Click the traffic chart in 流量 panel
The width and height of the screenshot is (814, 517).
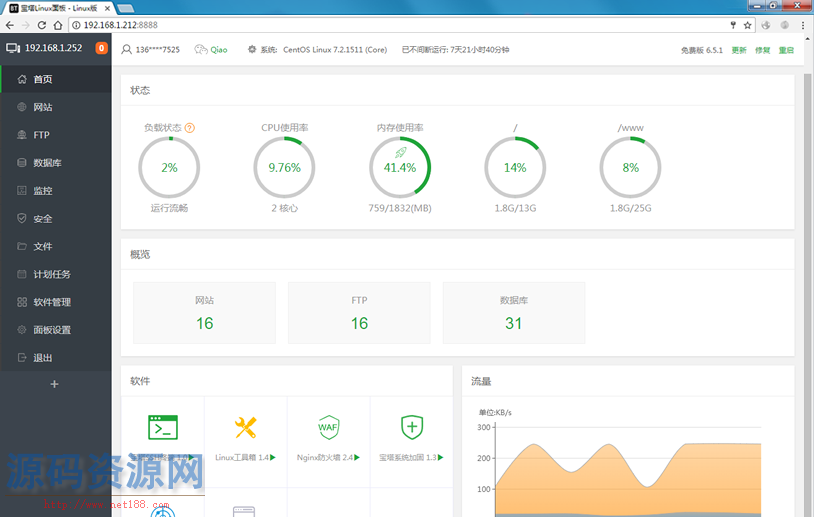tap(628, 470)
